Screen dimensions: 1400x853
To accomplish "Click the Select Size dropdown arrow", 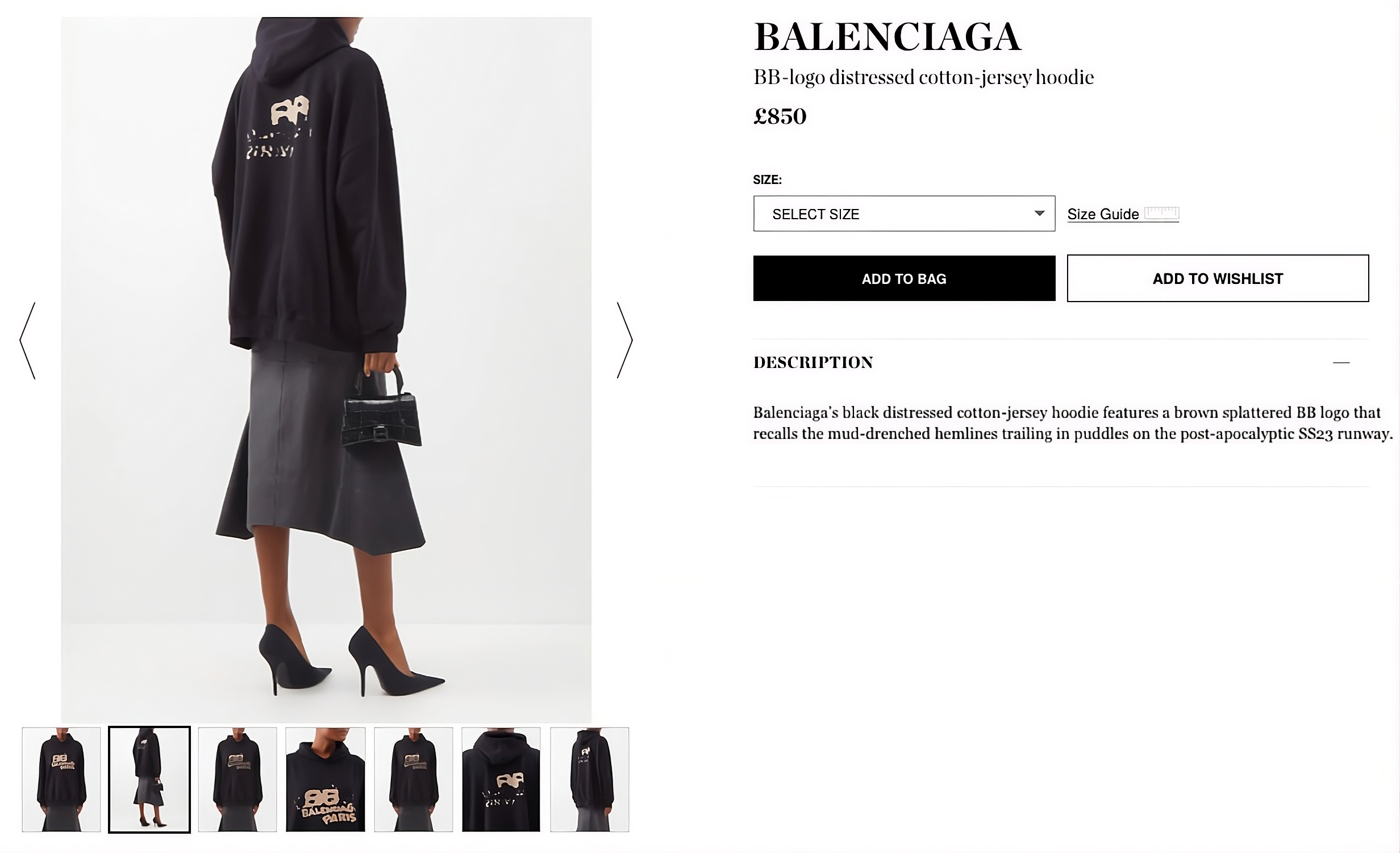I will tap(1039, 214).
